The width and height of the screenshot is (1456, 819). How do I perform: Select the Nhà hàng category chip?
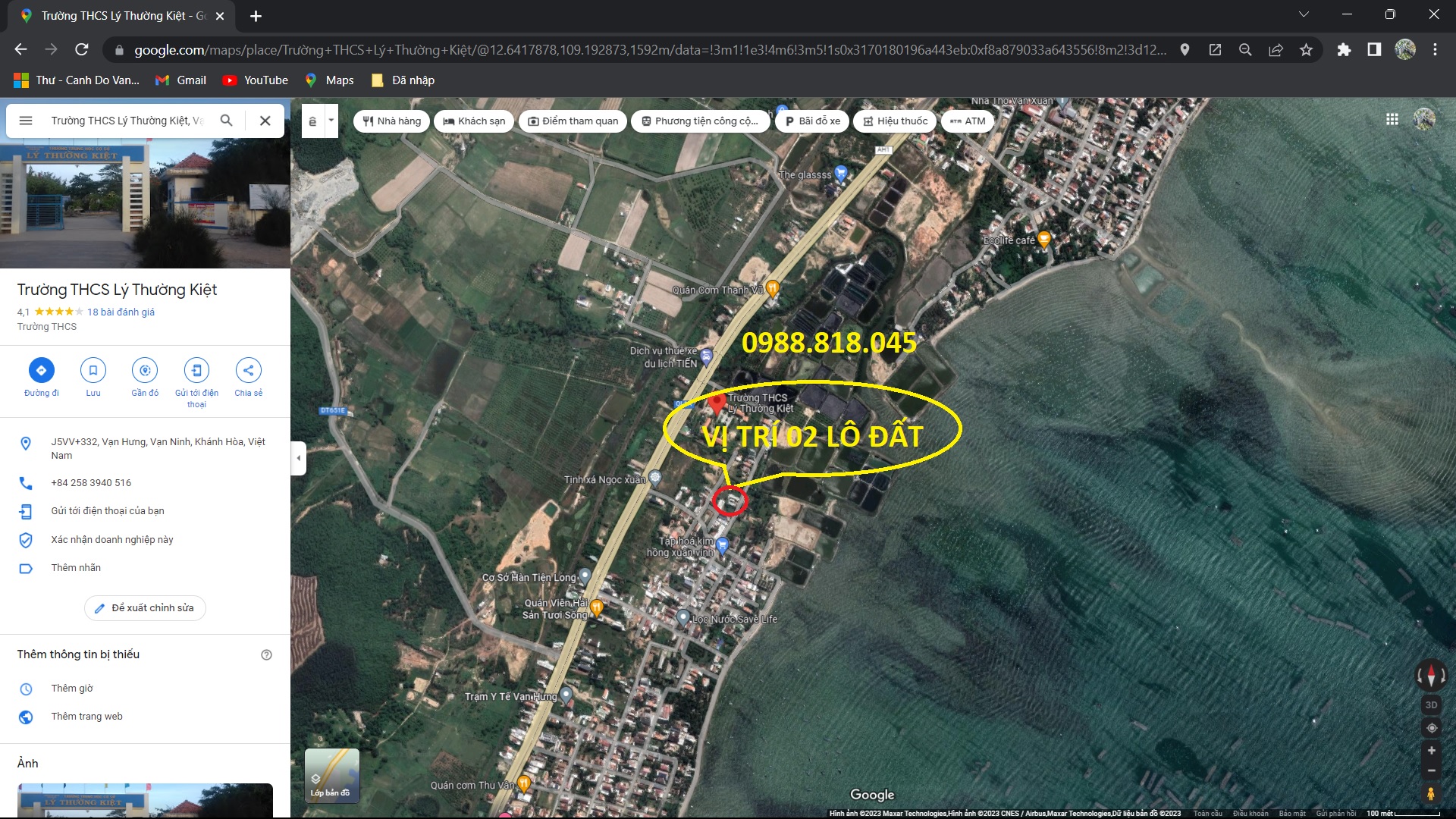tap(392, 121)
